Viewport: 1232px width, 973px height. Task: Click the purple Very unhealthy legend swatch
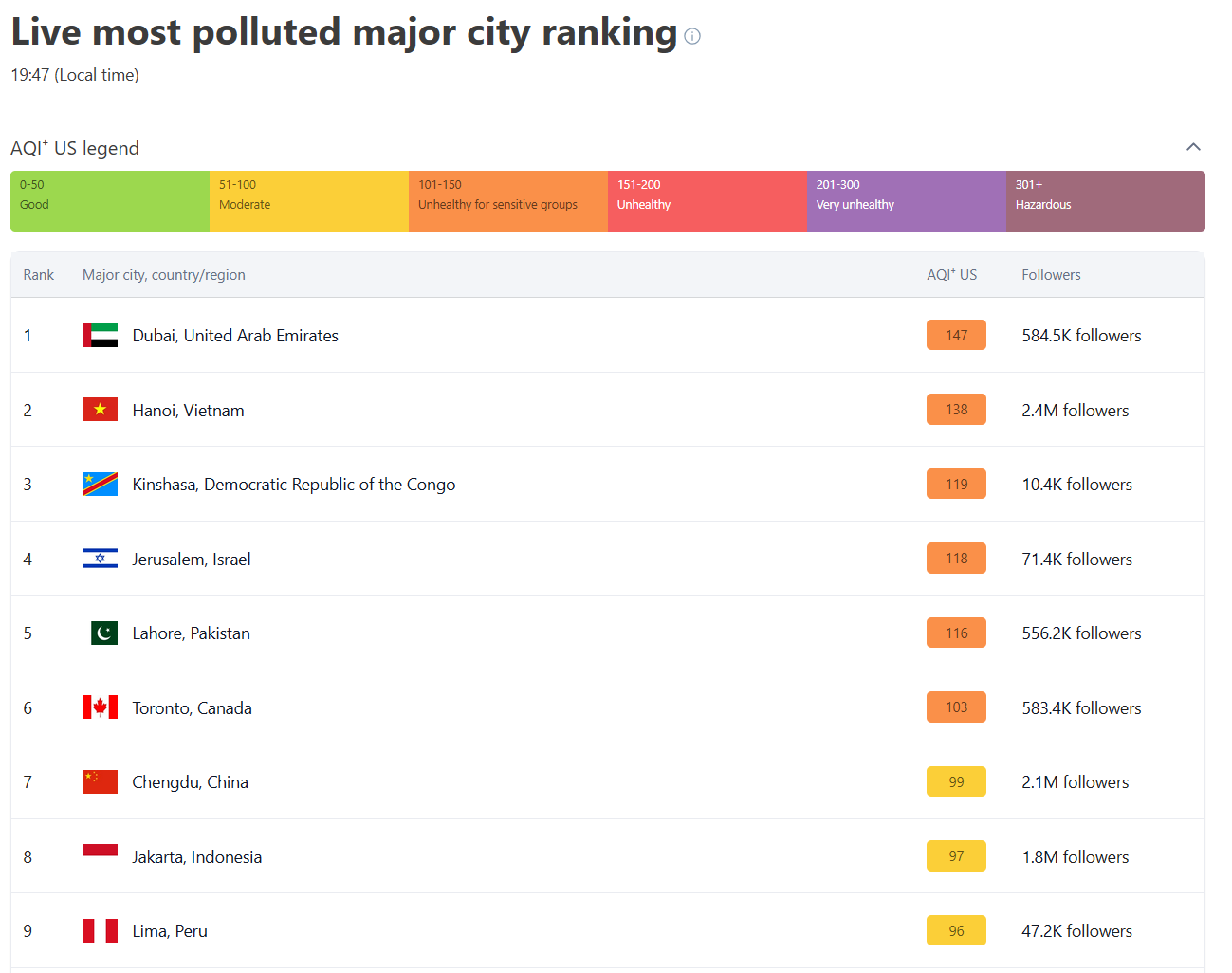906,201
